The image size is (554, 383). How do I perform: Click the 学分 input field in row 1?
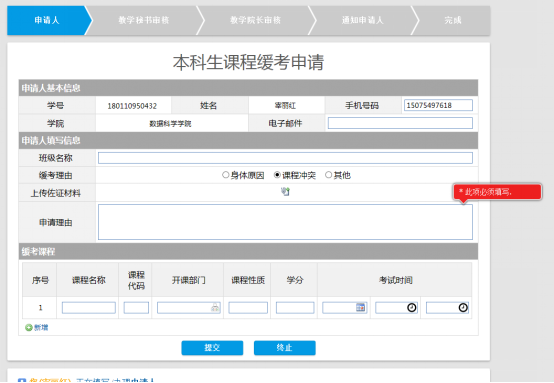(295, 307)
